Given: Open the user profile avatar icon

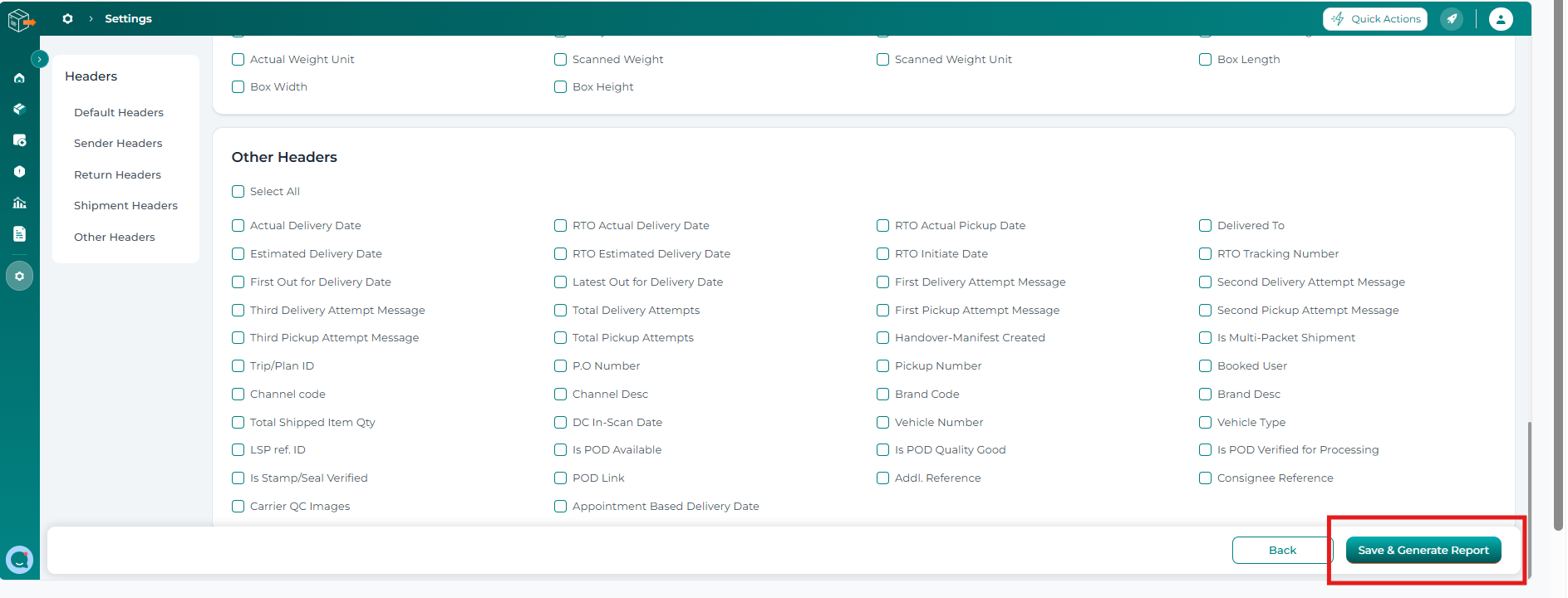Looking at the screenshot, I should tap(1501, 18).
